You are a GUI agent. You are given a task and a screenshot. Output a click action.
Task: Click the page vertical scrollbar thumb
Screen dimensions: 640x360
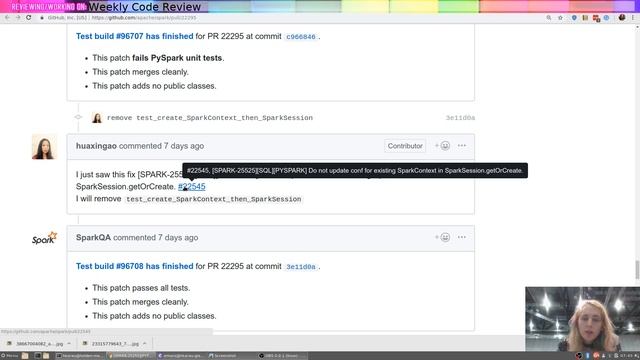(x=637, y=270)
